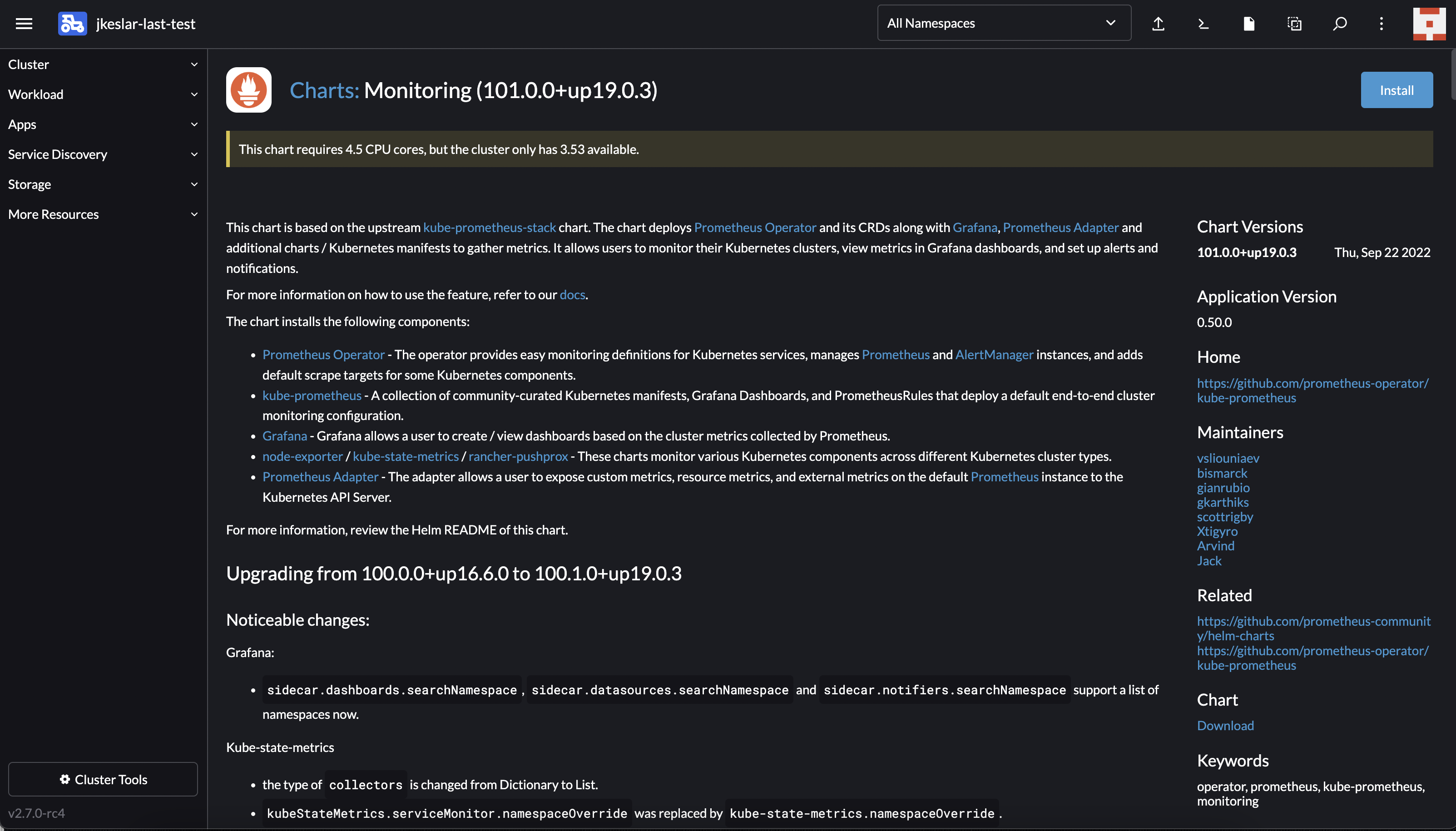Expand the Workload section

coord(103,94)
